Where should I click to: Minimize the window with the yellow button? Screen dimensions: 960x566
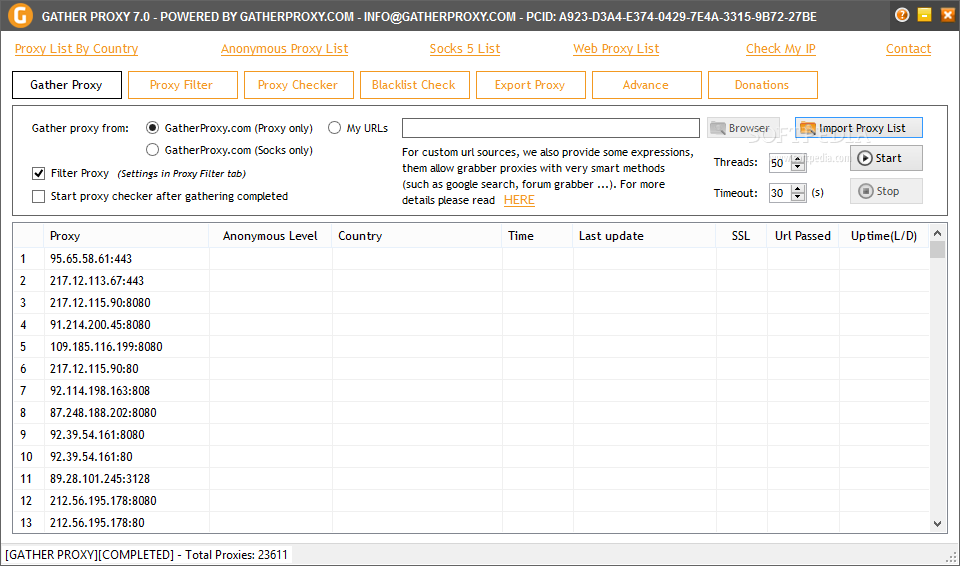pyautogui.click(x=923, y=15)
